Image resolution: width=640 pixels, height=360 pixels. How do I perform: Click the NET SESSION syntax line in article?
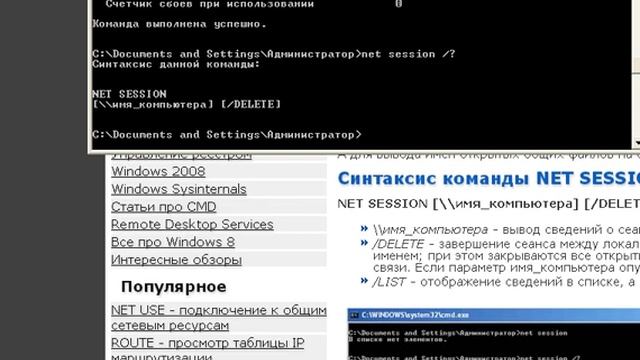point(489,204)
